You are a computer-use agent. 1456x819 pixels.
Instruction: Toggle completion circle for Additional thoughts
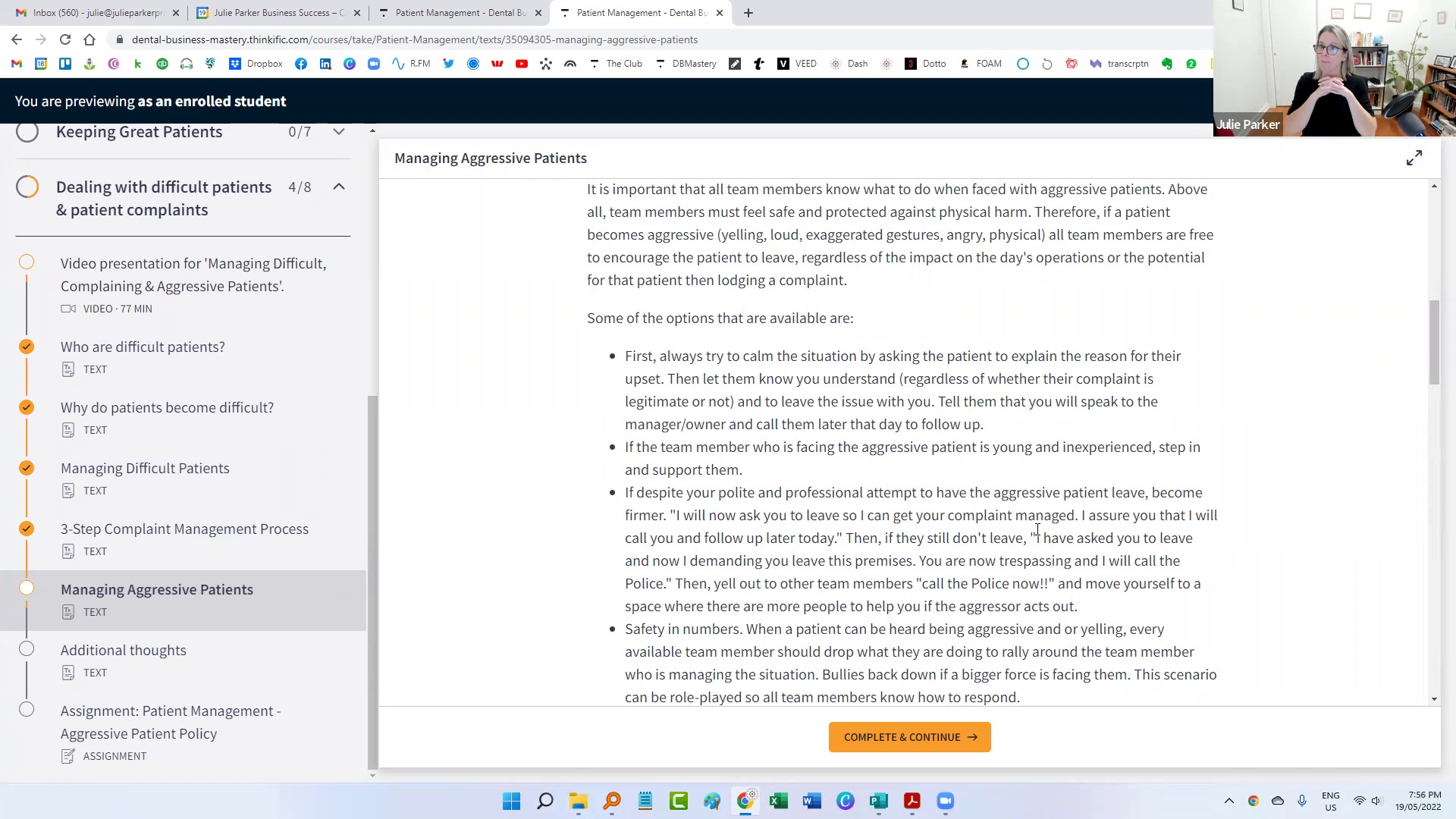27,648
